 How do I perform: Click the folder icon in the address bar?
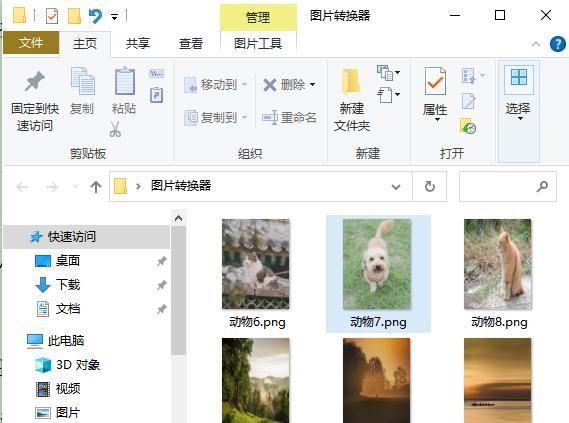120,186
